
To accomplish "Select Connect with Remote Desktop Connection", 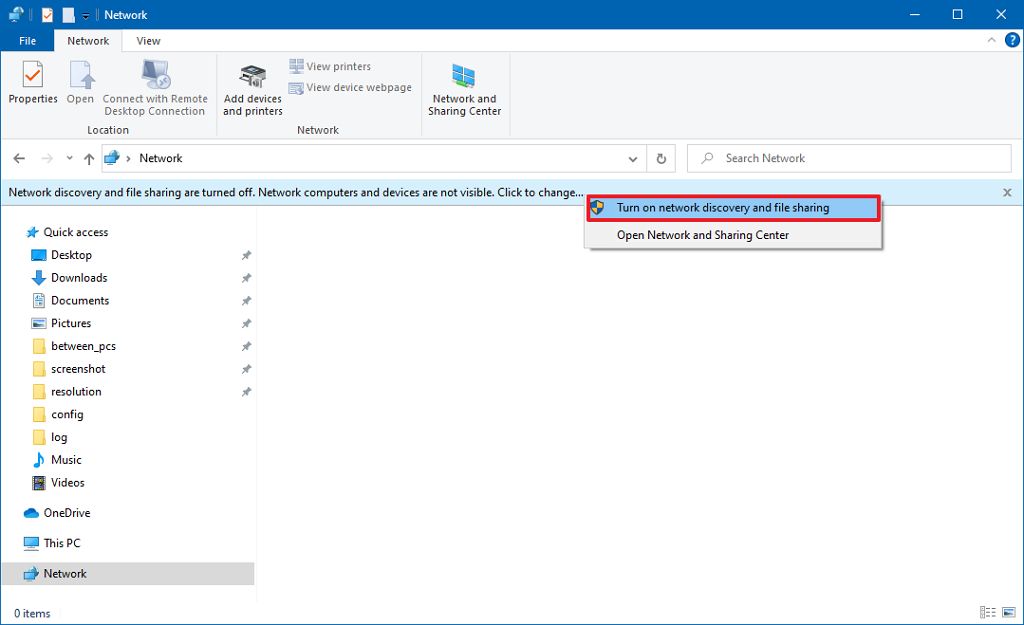I will [155, 88].
